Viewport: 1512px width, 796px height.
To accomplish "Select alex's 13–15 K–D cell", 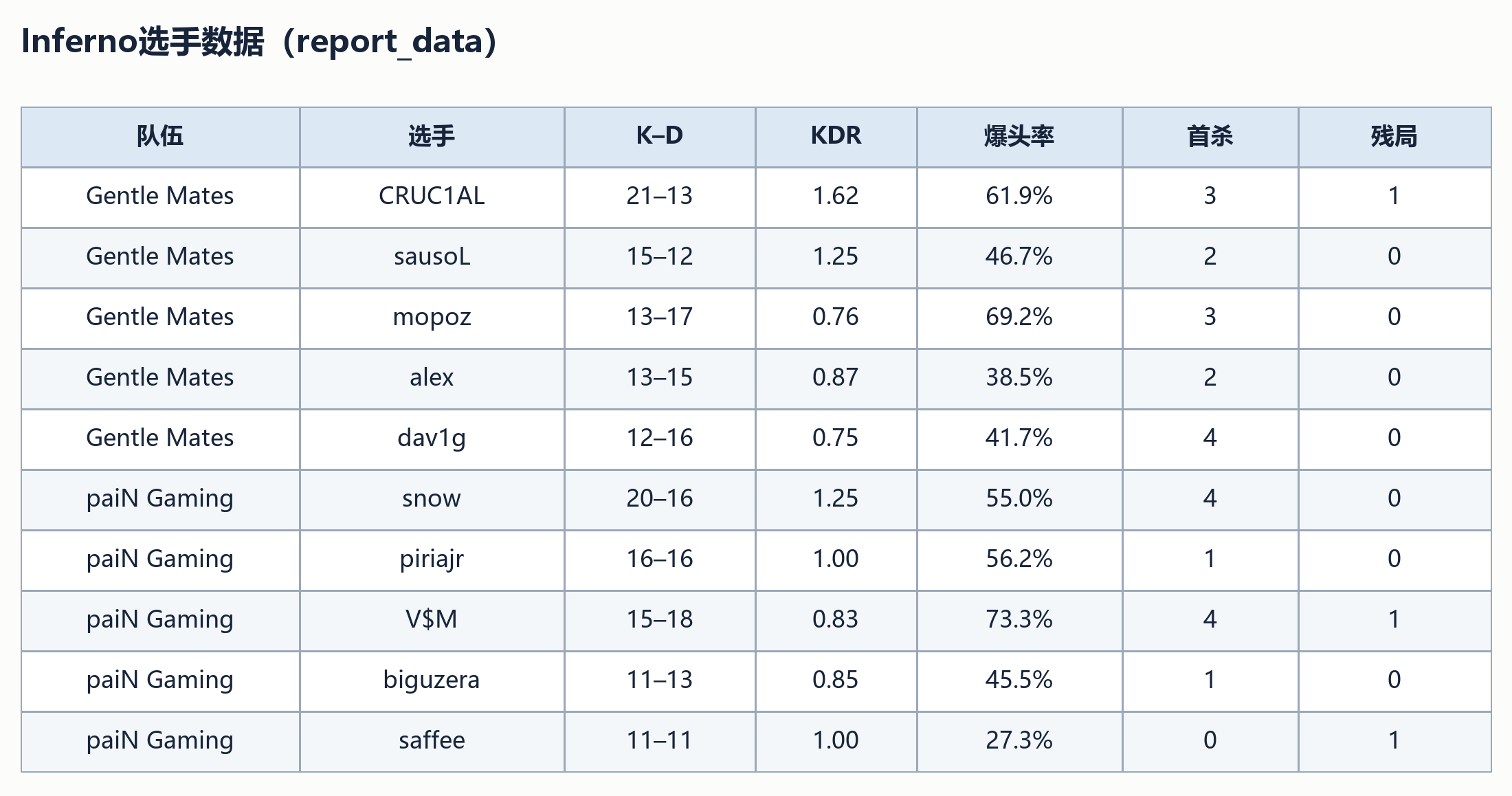I will tap(660, 378).
